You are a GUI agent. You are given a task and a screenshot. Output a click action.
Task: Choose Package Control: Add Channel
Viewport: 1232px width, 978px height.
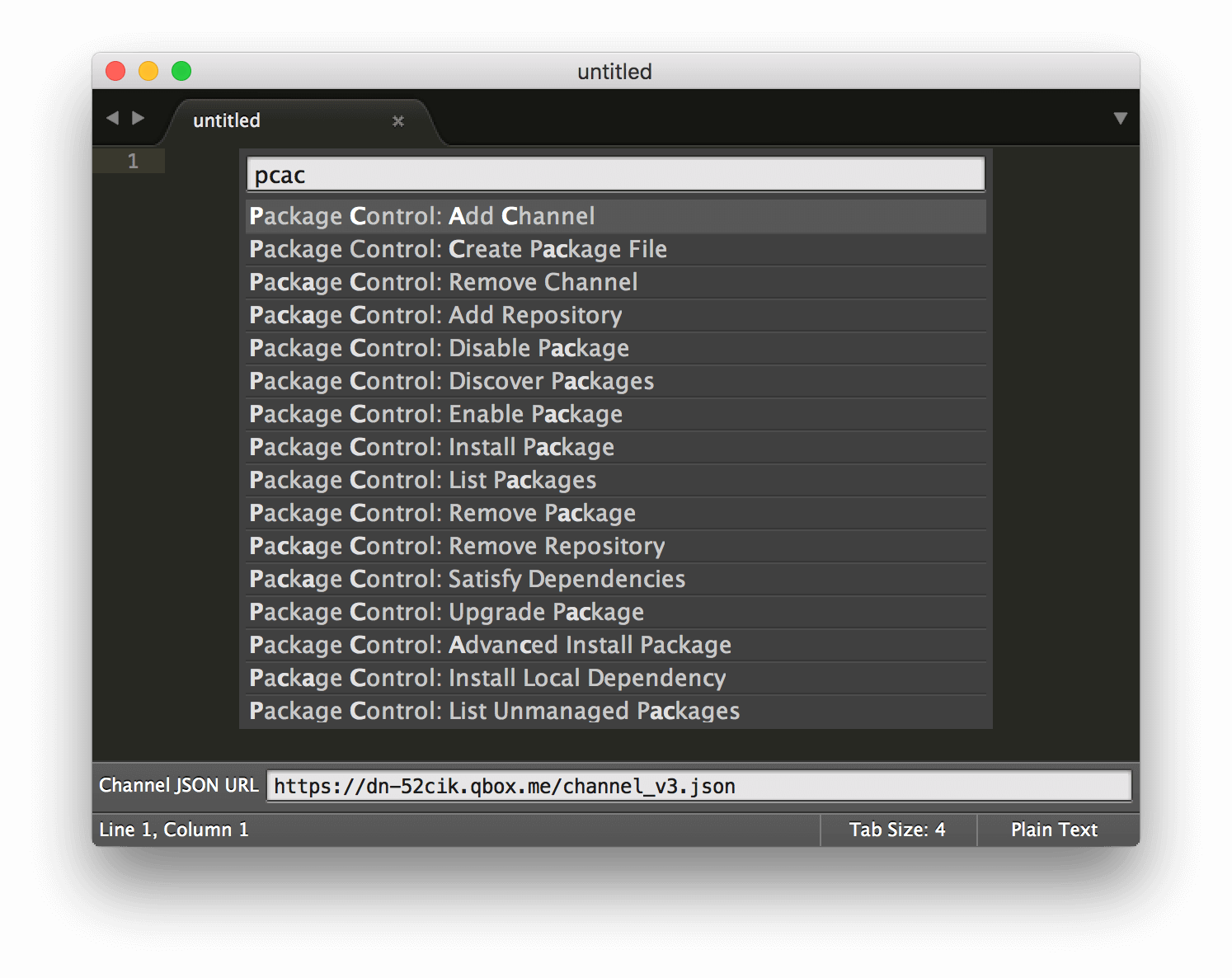[616, 216]
